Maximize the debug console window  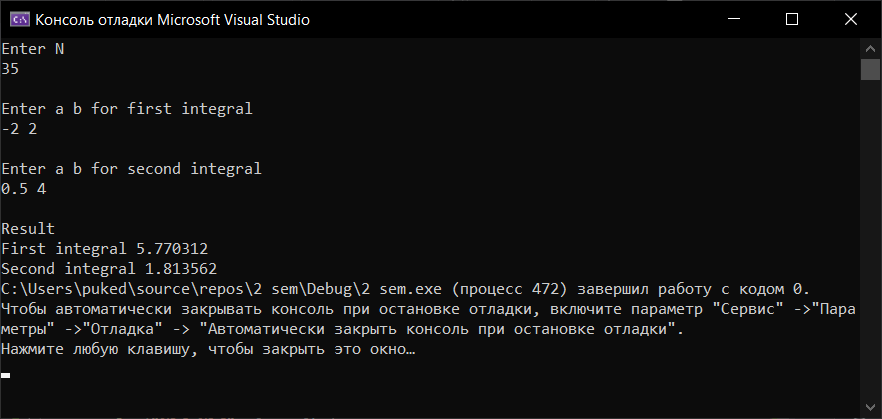(792, 19)
